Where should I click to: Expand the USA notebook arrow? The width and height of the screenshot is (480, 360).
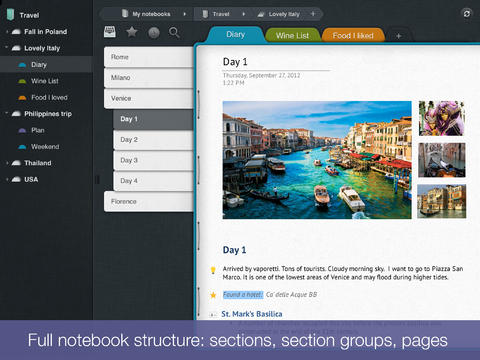click(x=7, y=179)
